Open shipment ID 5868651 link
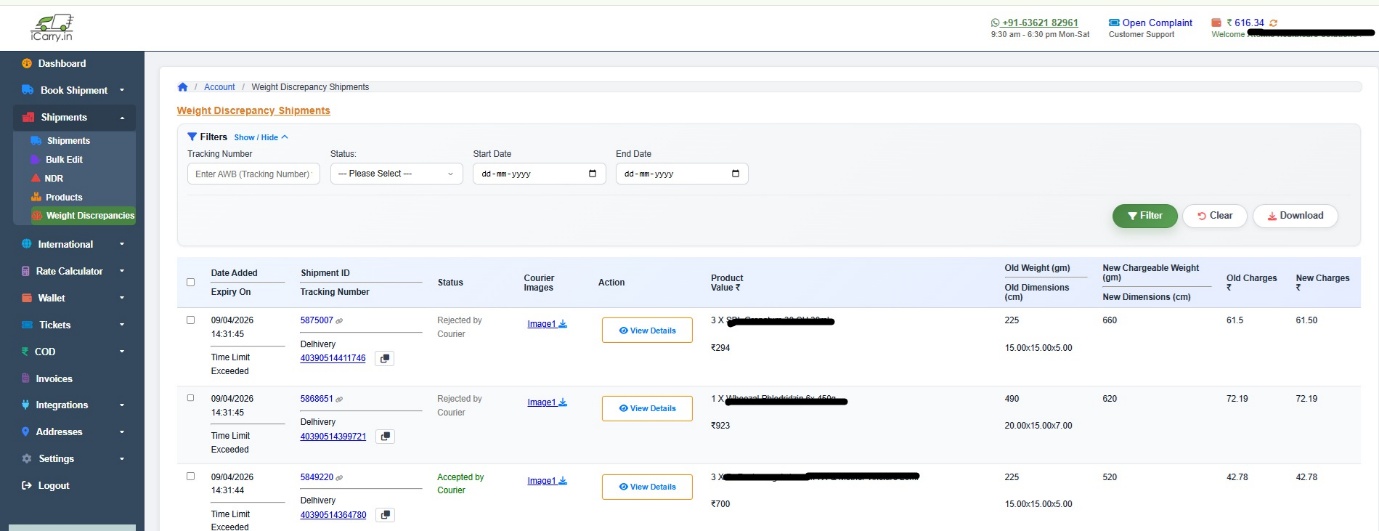The image size is (1379, 531). 317,398
